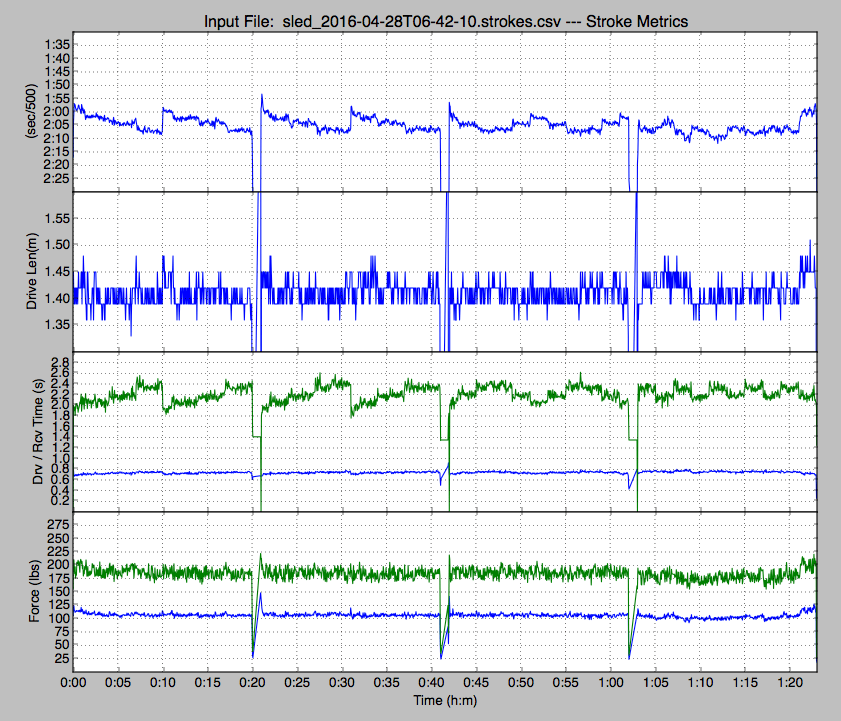Click the 0:30 time tick label
The height and width of the screenshot is (721, 841).
coord(342,683)
